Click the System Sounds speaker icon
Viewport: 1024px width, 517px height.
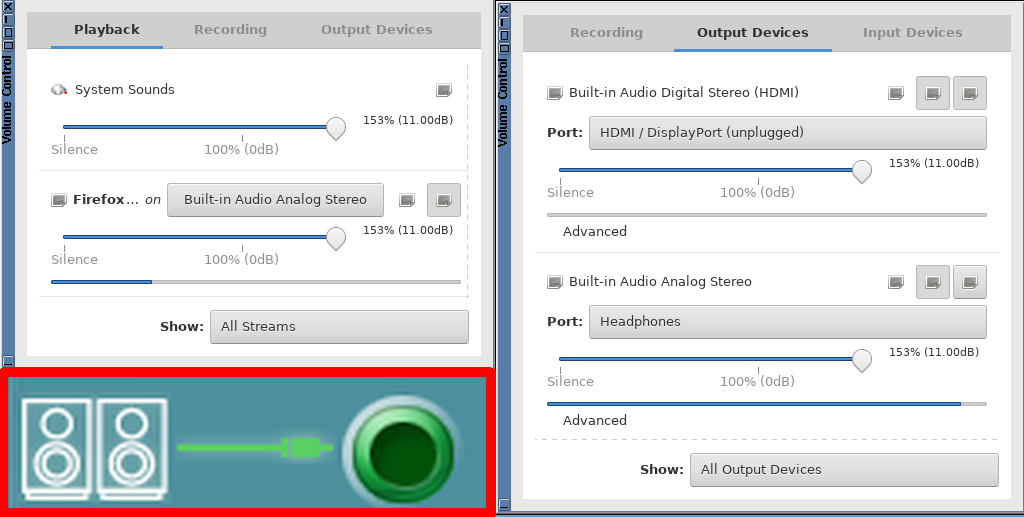pyautogui.click(x=59, y=90)
